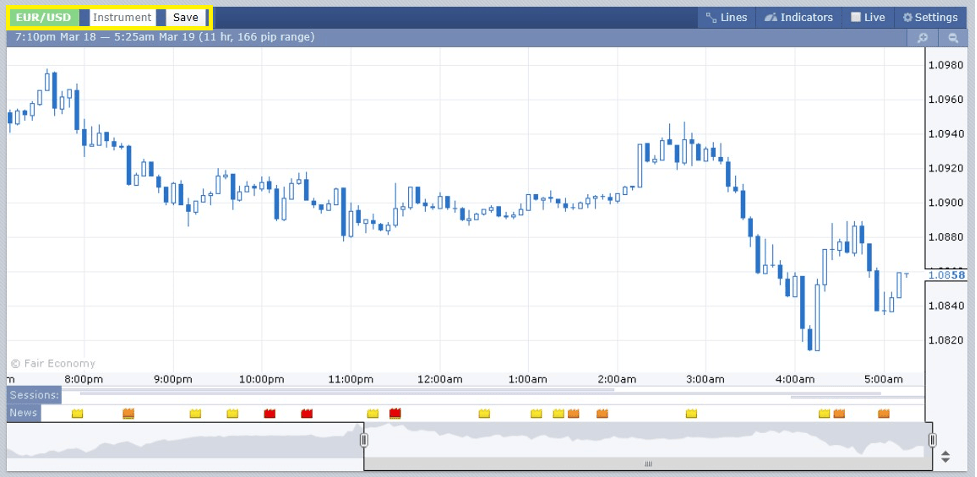Enable the Live checkbox
977x477 pixels.
867,17
